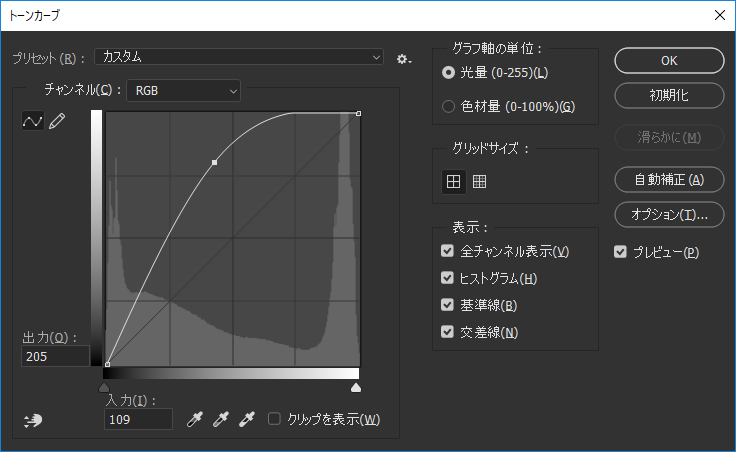Open the preset options gear menu
The width and height of the screenshot is (736, 452).
[x=403, y=59]
